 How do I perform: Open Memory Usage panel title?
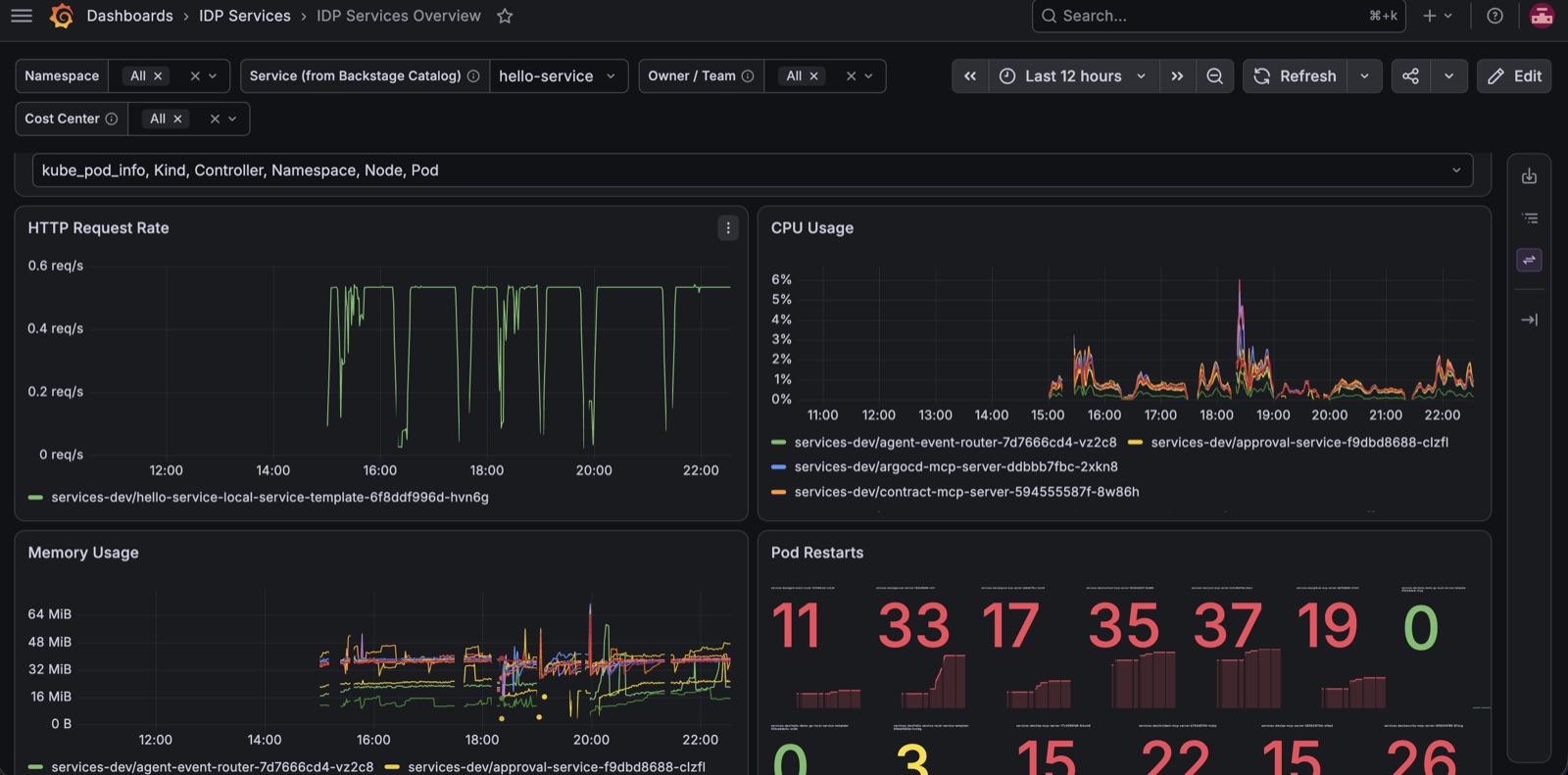(x=83, y=553)
